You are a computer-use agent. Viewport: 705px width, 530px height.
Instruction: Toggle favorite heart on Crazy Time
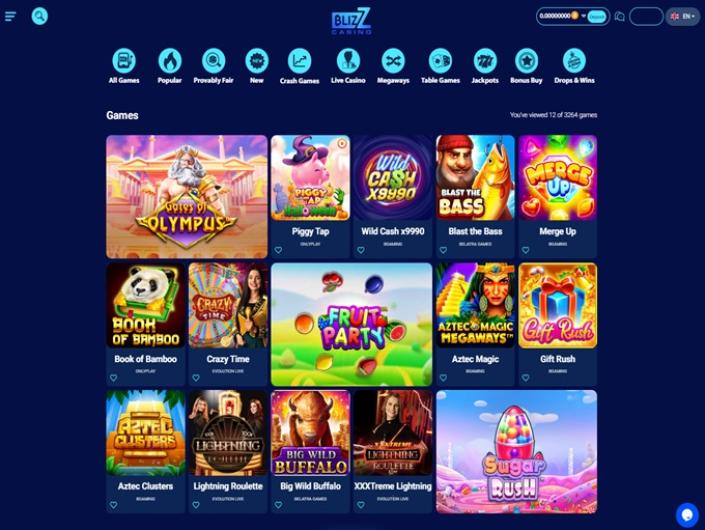click(x=196, y=378)
